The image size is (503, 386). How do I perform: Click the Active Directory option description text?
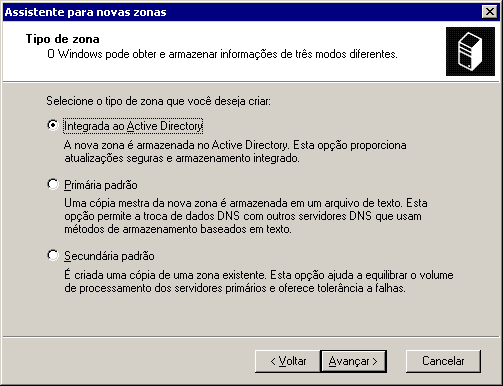click(235, 152)
